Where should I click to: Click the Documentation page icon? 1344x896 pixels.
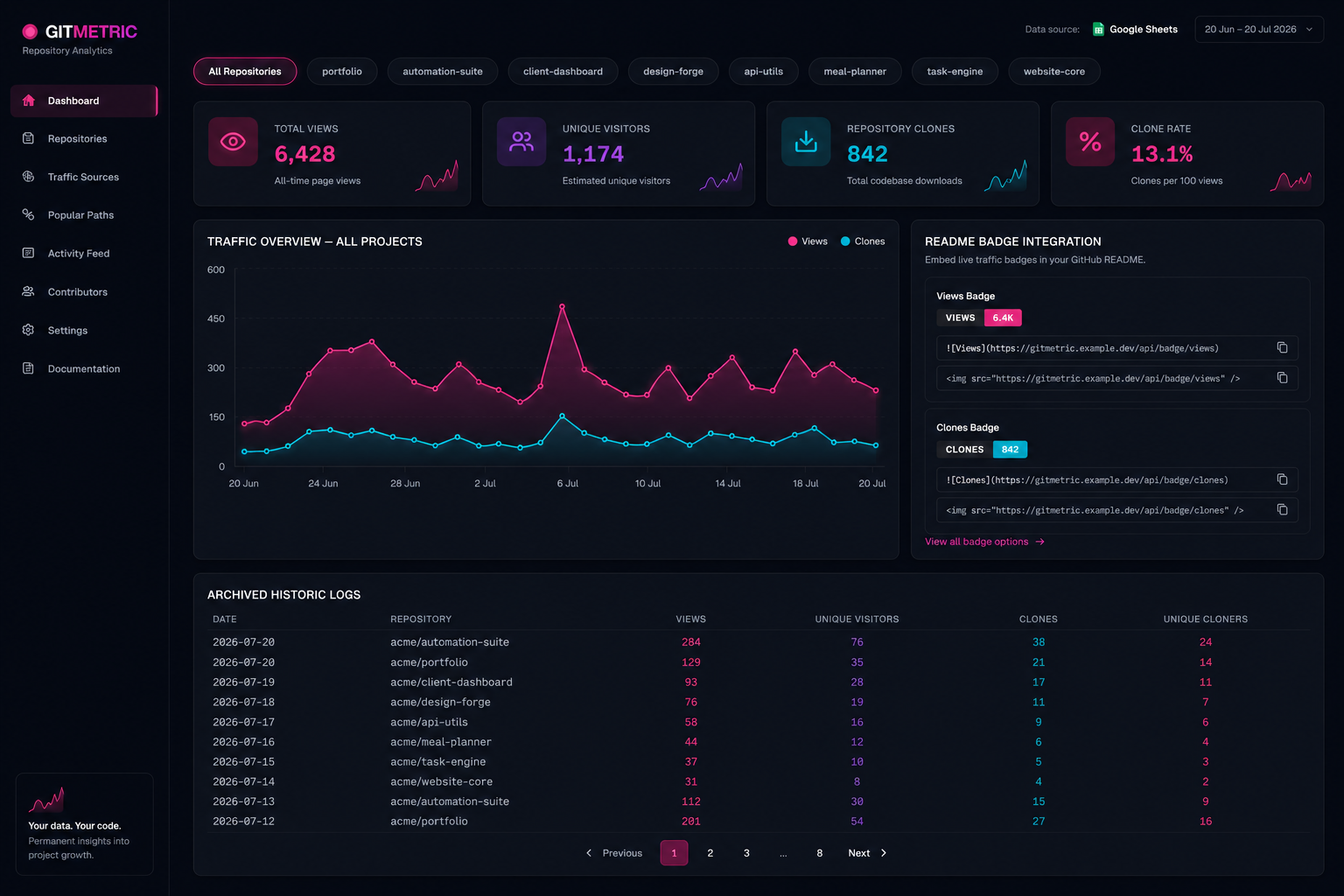coord(28,368)
